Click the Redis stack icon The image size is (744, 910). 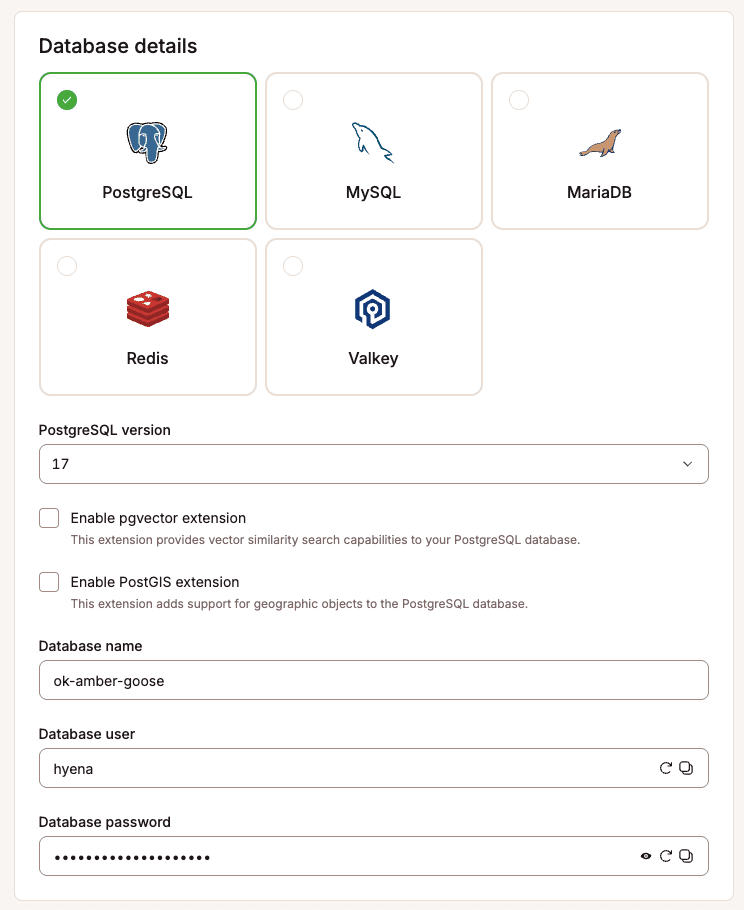click(x=147, y=306)
